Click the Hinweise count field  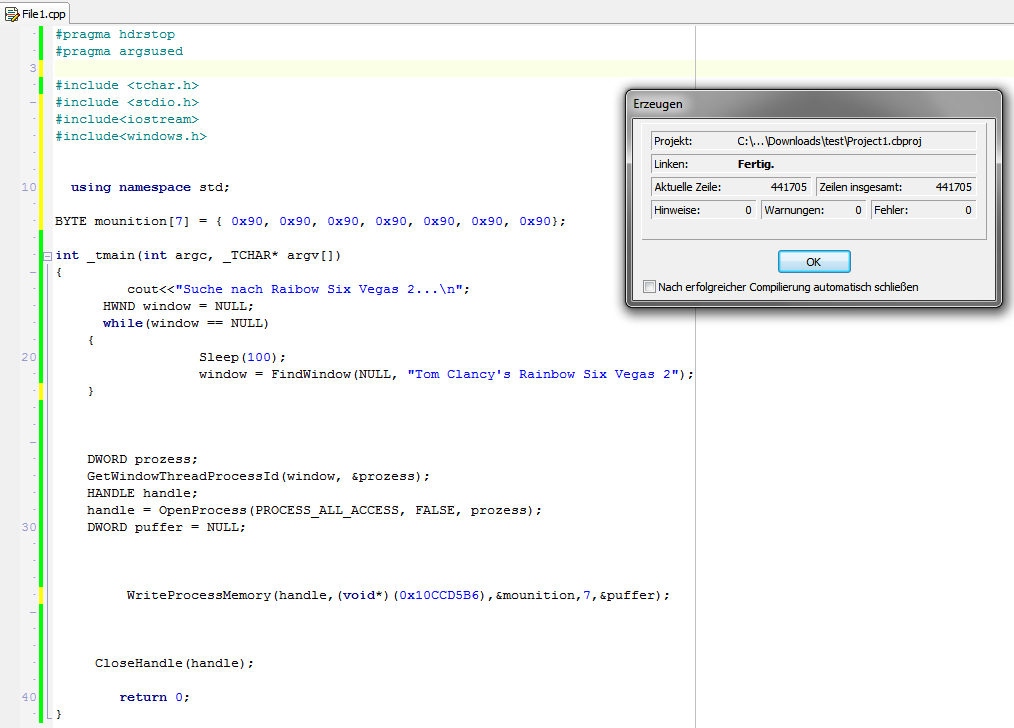(703, 210)
